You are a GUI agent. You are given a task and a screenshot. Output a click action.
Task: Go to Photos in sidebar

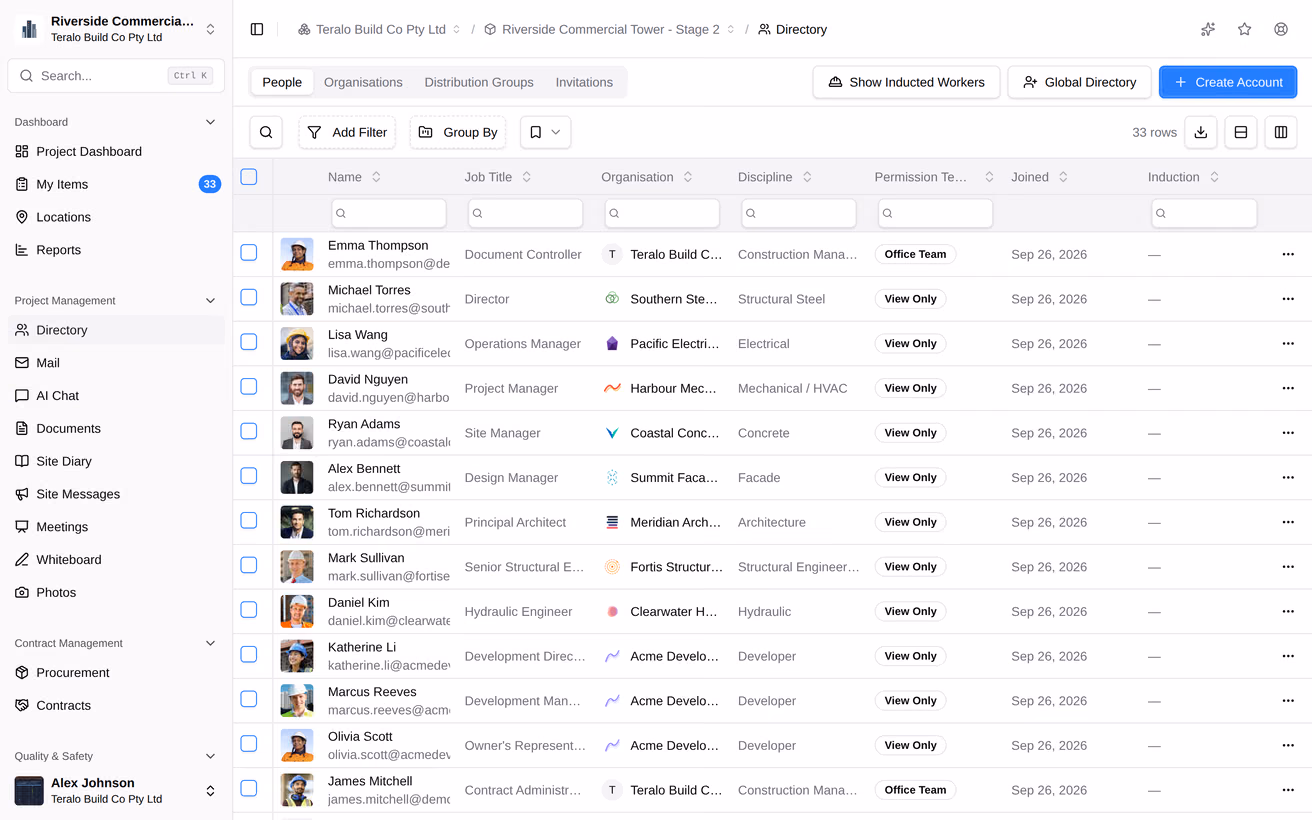(116, 592)
